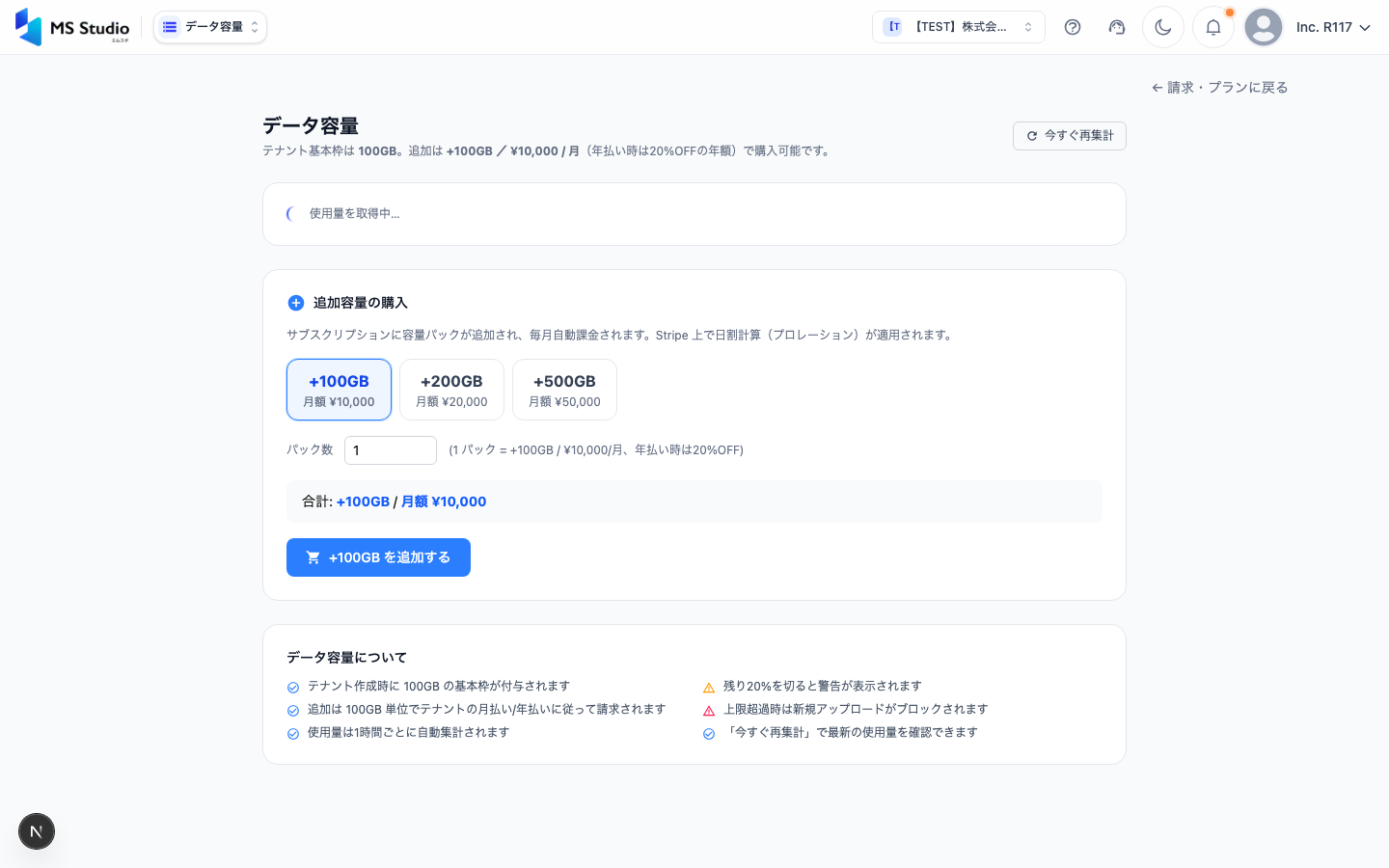1389x868 pixels.
Task: Click the データ容量 page heading
Action: tap(311, 125)
